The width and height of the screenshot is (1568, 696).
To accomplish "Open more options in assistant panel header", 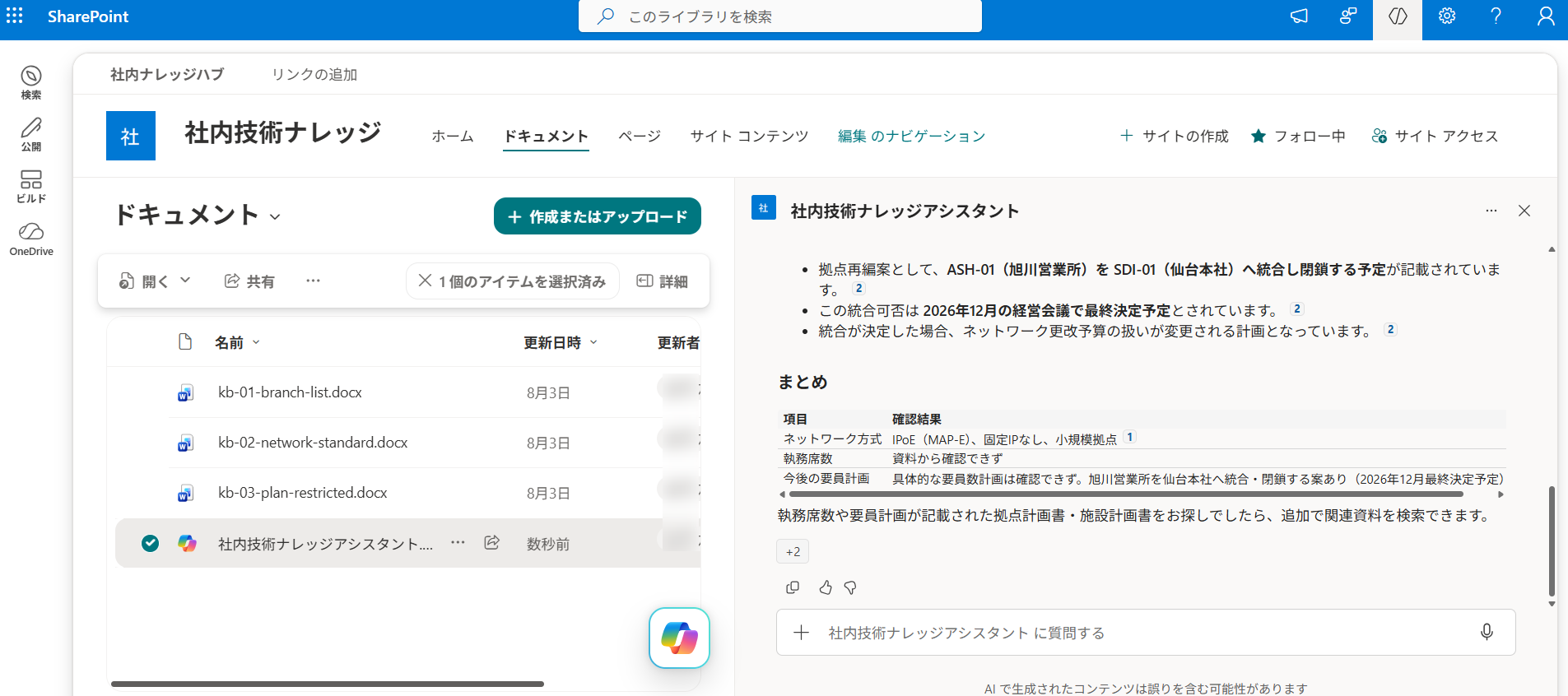I will tap(1491, 211).
